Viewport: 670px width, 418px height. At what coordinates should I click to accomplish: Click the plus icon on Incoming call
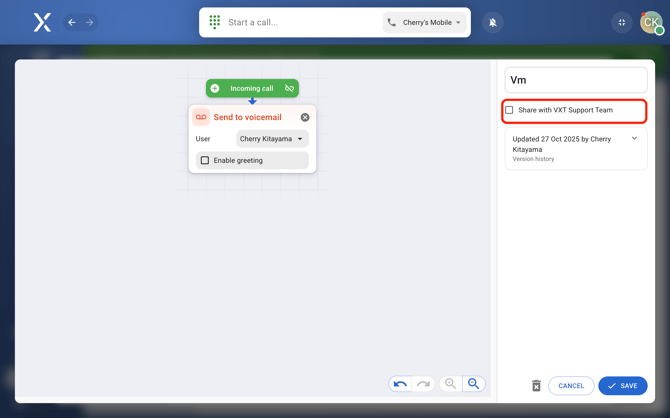[215, 88]
